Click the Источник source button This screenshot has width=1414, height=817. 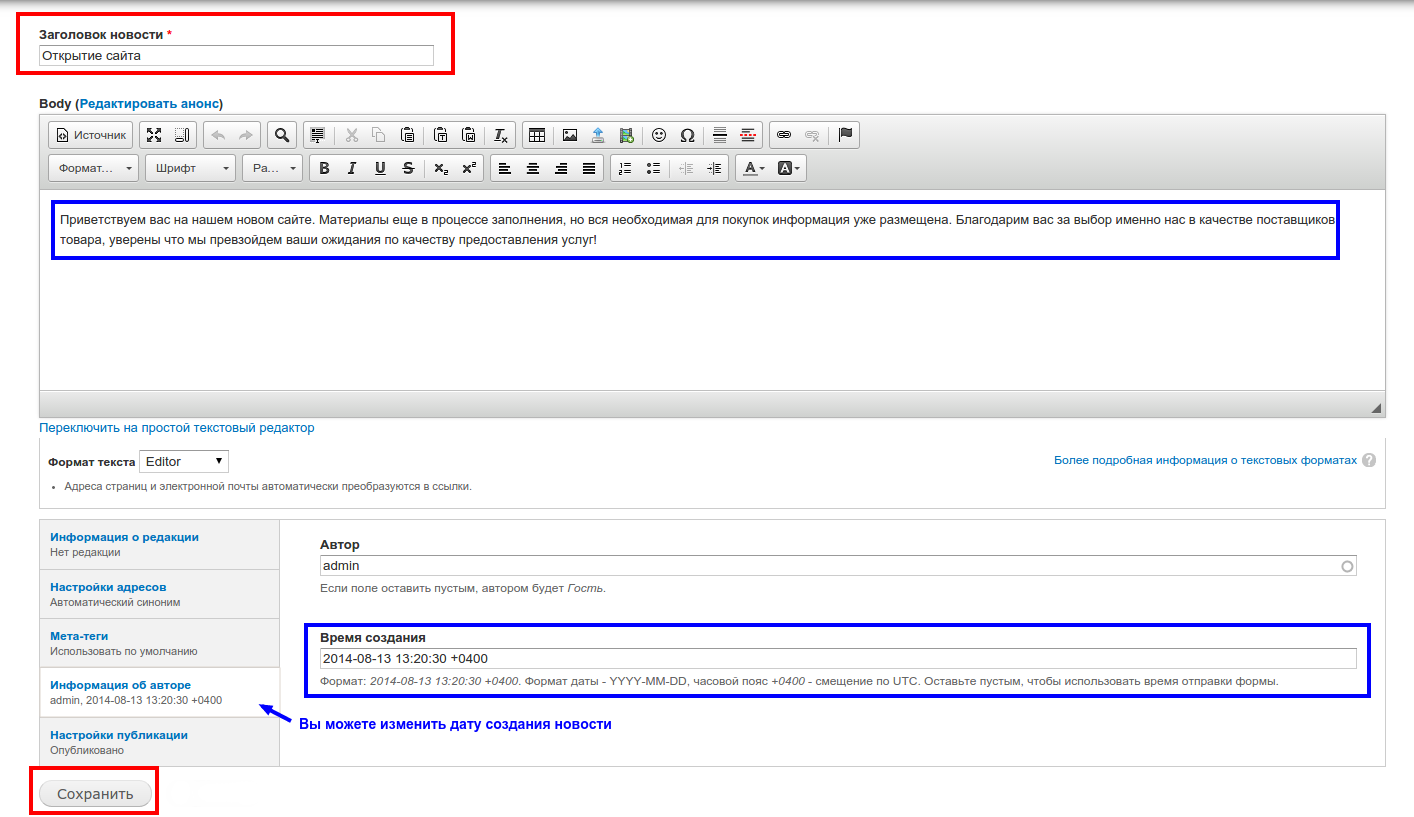[91, 135]
